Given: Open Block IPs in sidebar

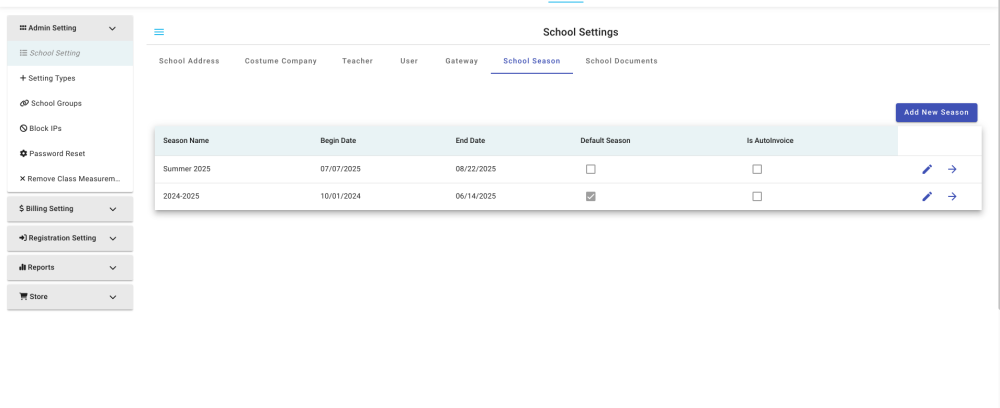Looking at the screenshot, I should pyautogui.click(x=70, y=128).
